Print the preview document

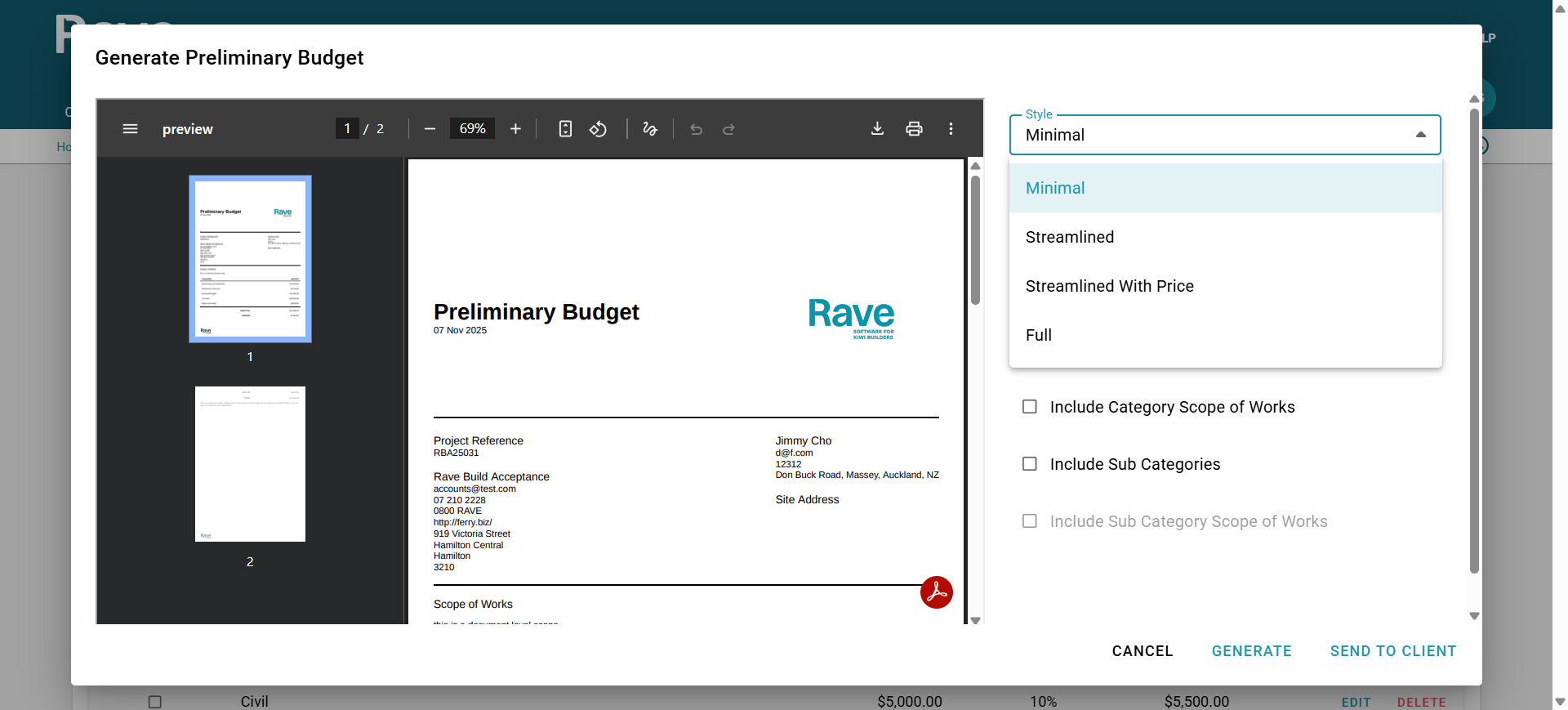(x=914, y=129)
